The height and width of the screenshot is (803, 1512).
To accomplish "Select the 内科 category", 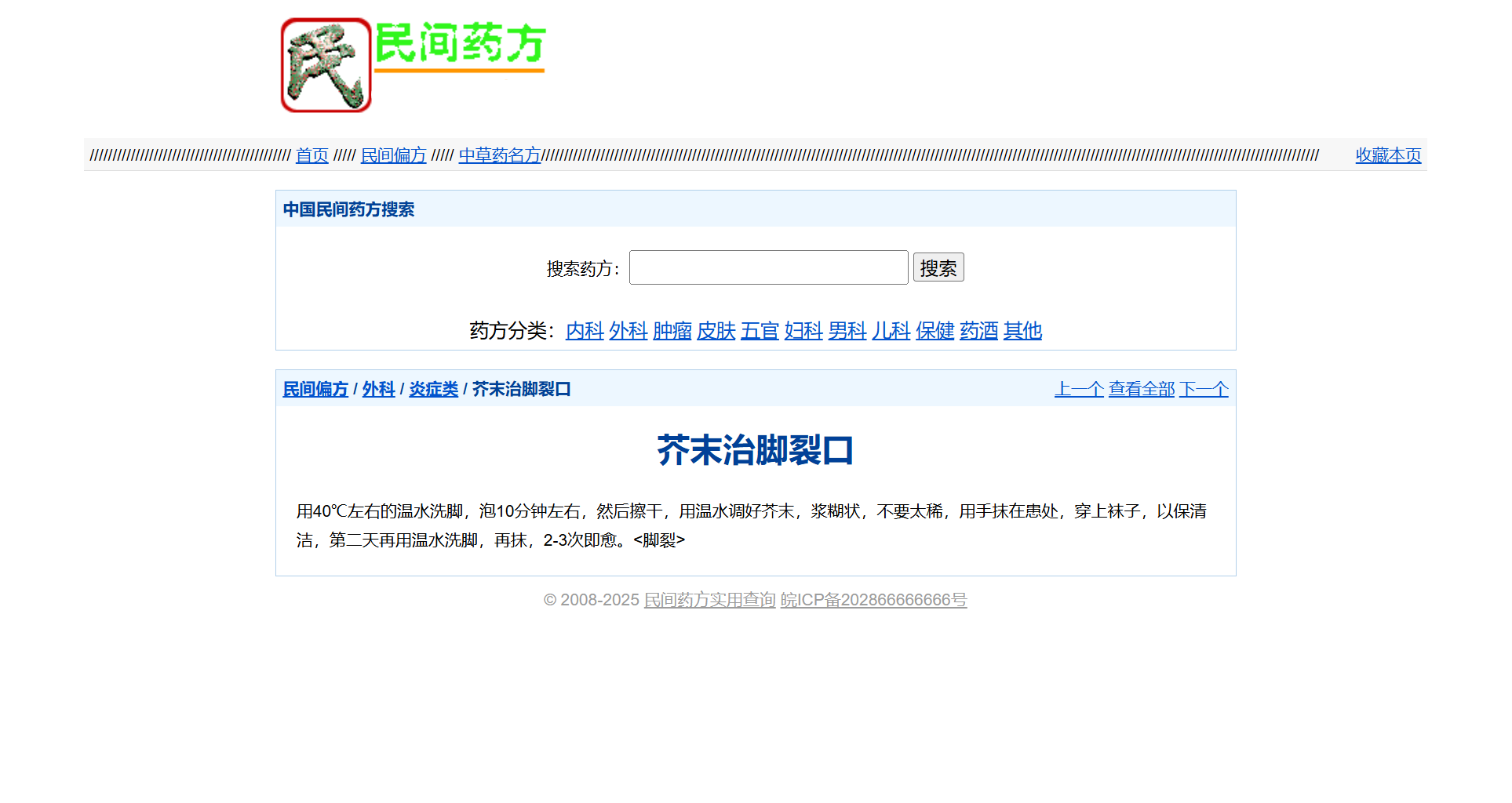I will 584,331.
